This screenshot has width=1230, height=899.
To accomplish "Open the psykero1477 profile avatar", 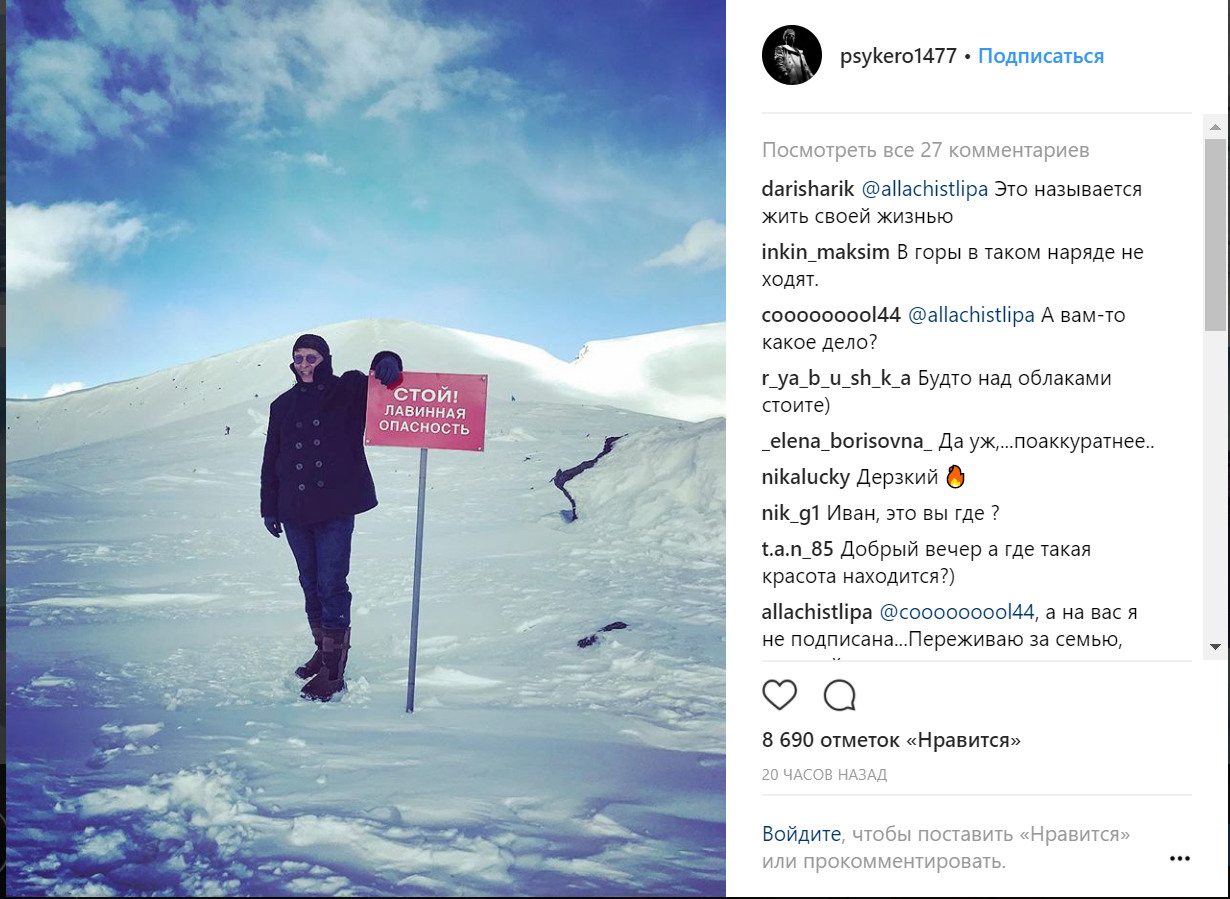I will point(792,55).
